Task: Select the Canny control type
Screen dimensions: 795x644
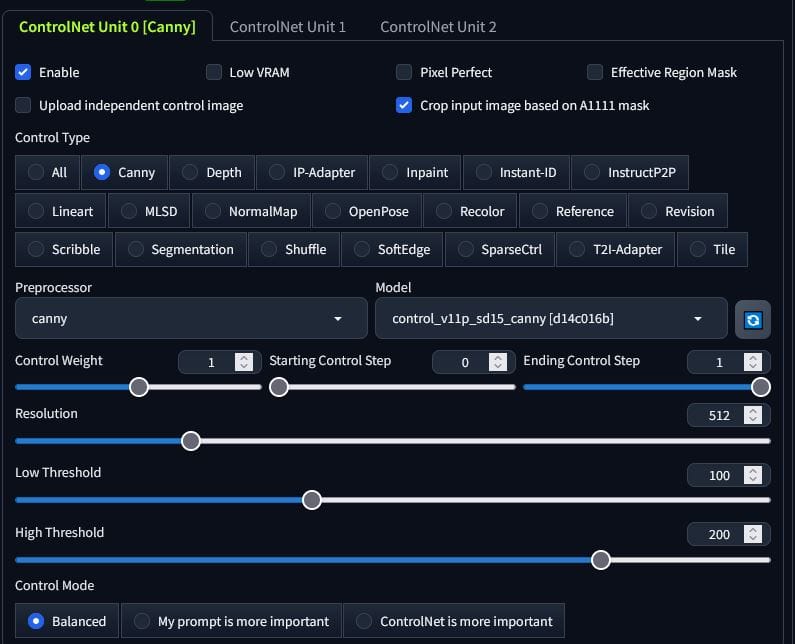Action: click(x=124, y=172)
